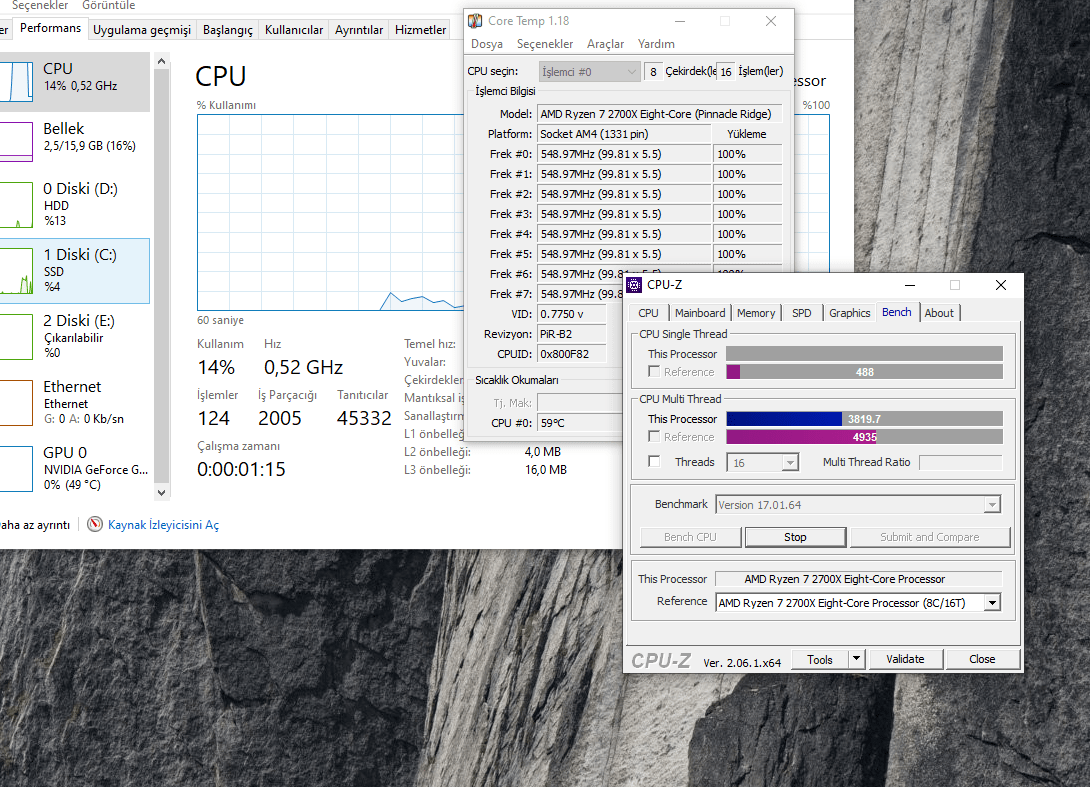Enable the Threads checkbox in CPU-Z
The width and height of the screenshot is (1090, 787).
[x=654, y=461]
